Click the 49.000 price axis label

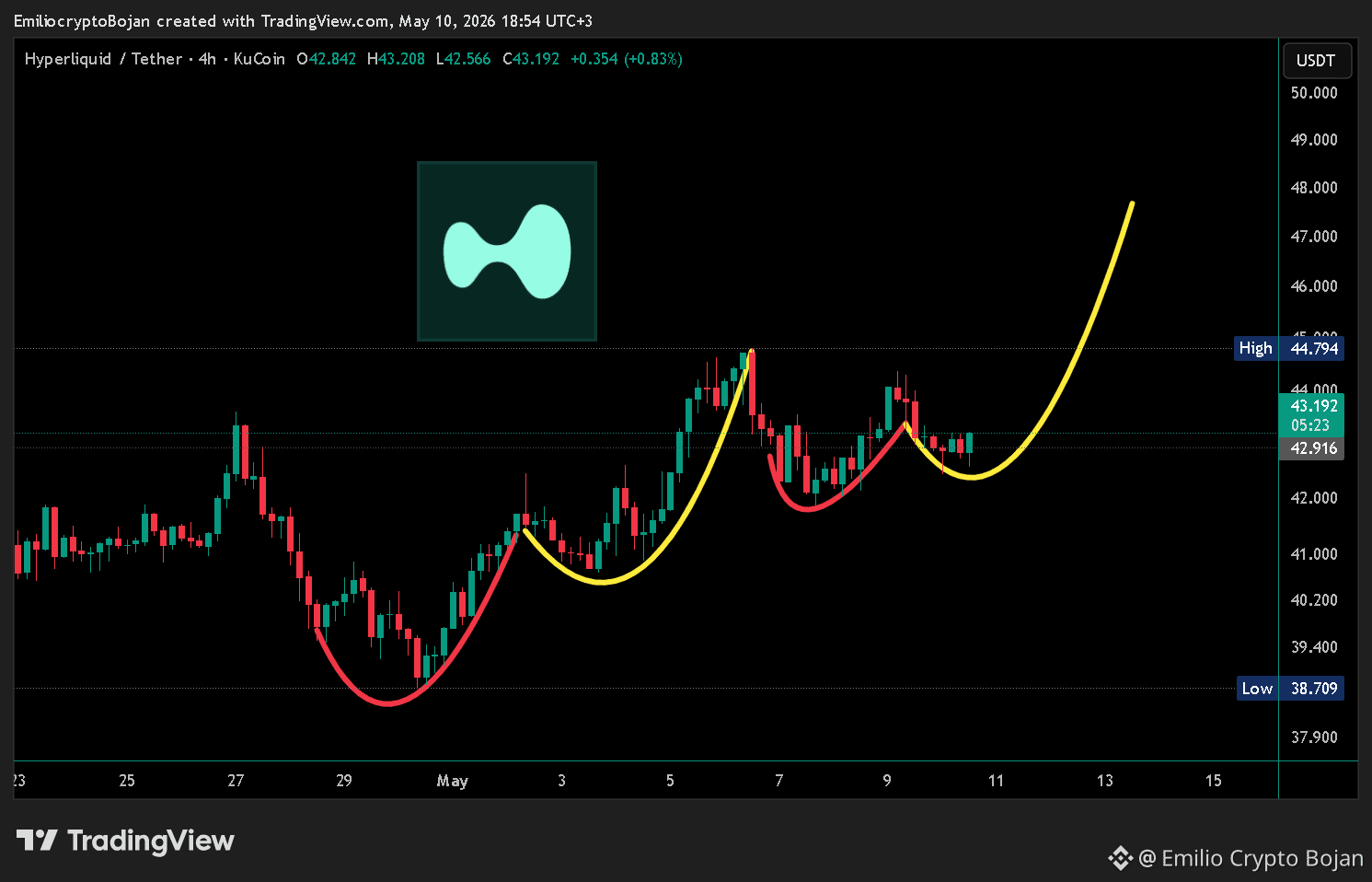click(1314, 140)
